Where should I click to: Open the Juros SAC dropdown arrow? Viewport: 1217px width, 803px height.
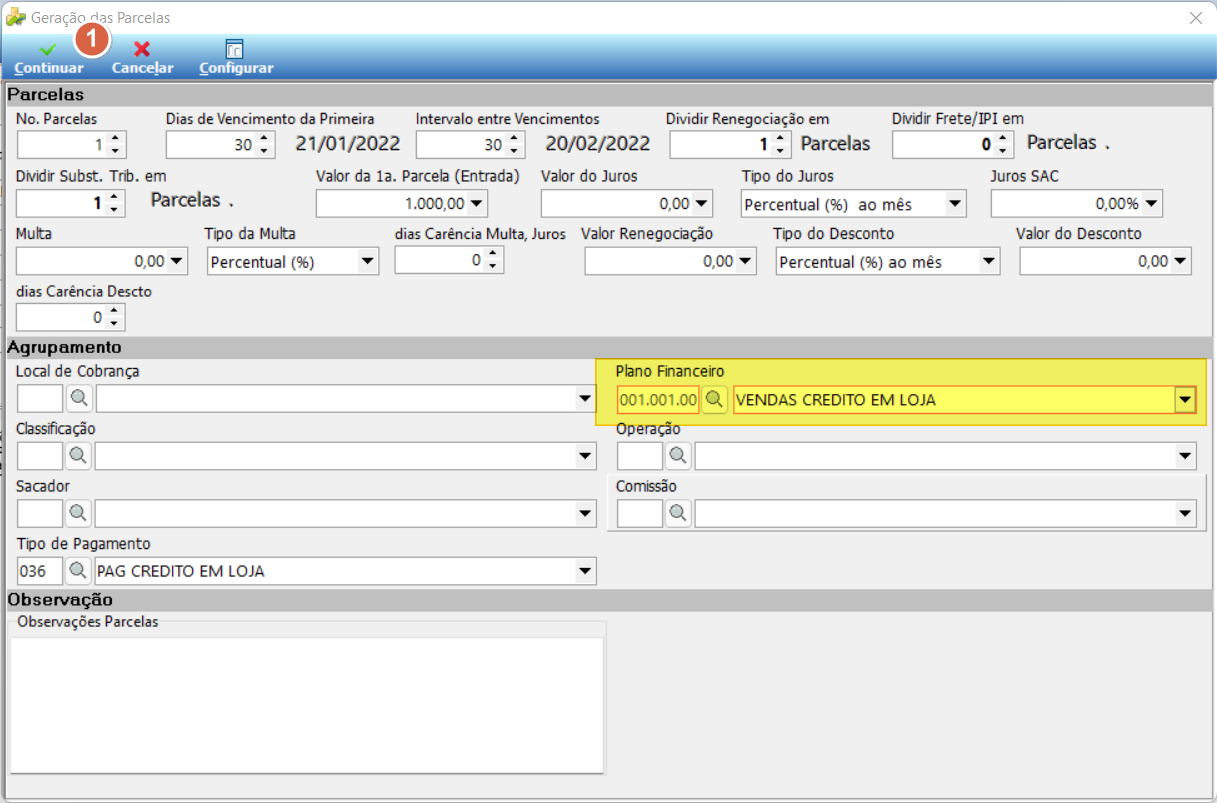click(x=1152, y=204)
